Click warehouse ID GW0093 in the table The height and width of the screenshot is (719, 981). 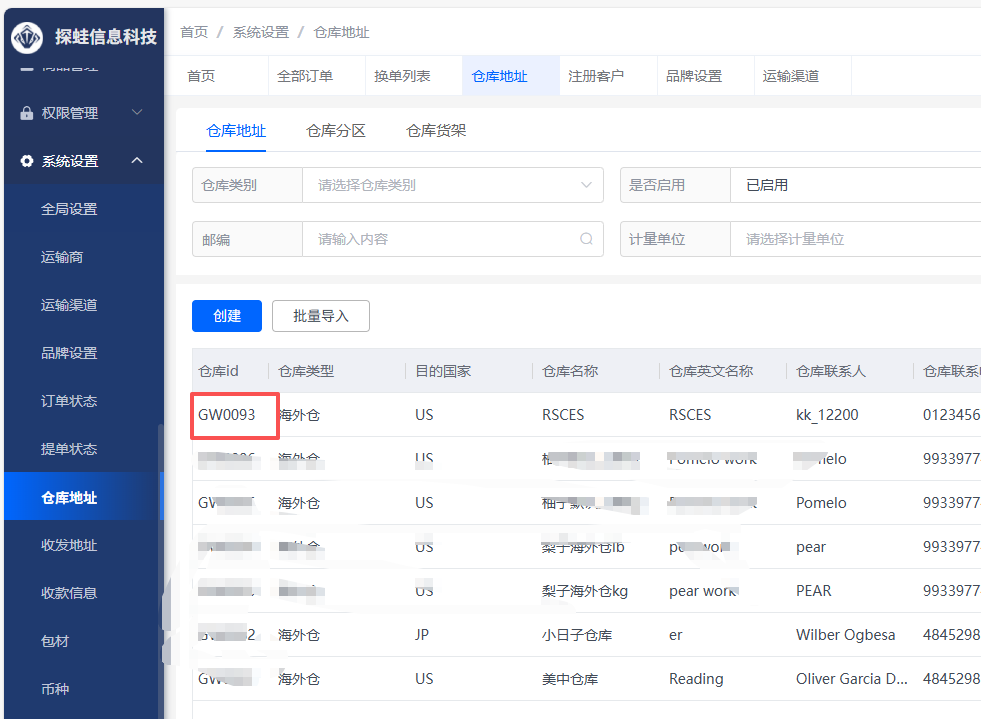pyautogui.click(x=227, y=415)
